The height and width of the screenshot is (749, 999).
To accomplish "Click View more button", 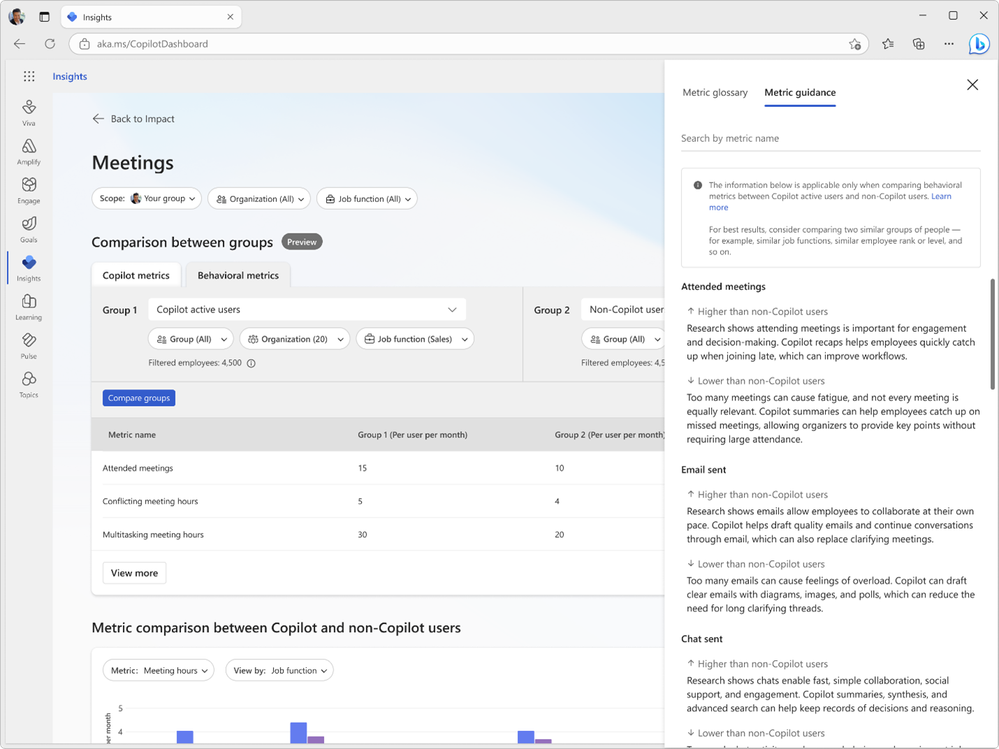I will [134, 573].
